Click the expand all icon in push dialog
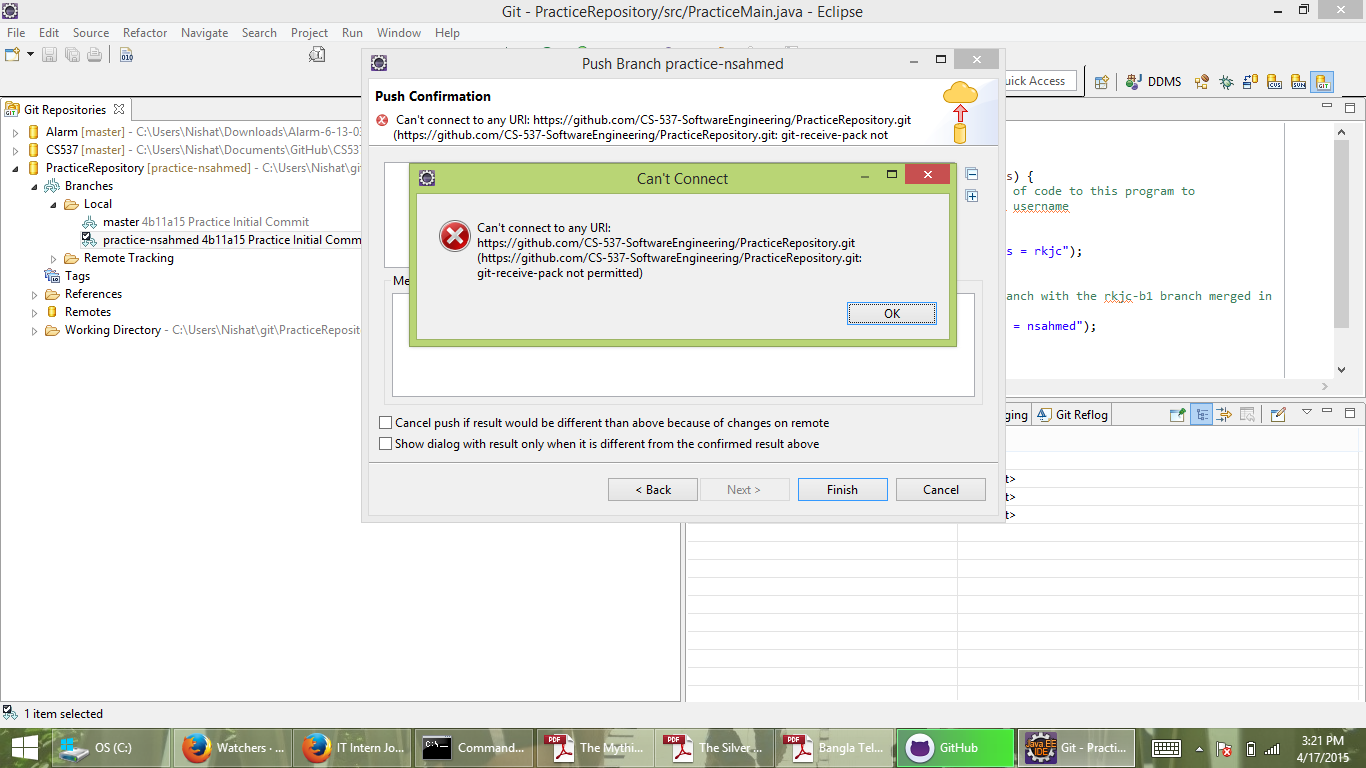 (x=971, y=196)
